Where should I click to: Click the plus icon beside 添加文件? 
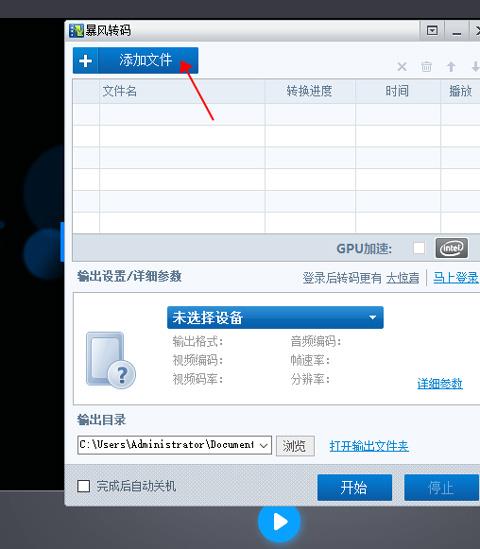coord(85,61)
